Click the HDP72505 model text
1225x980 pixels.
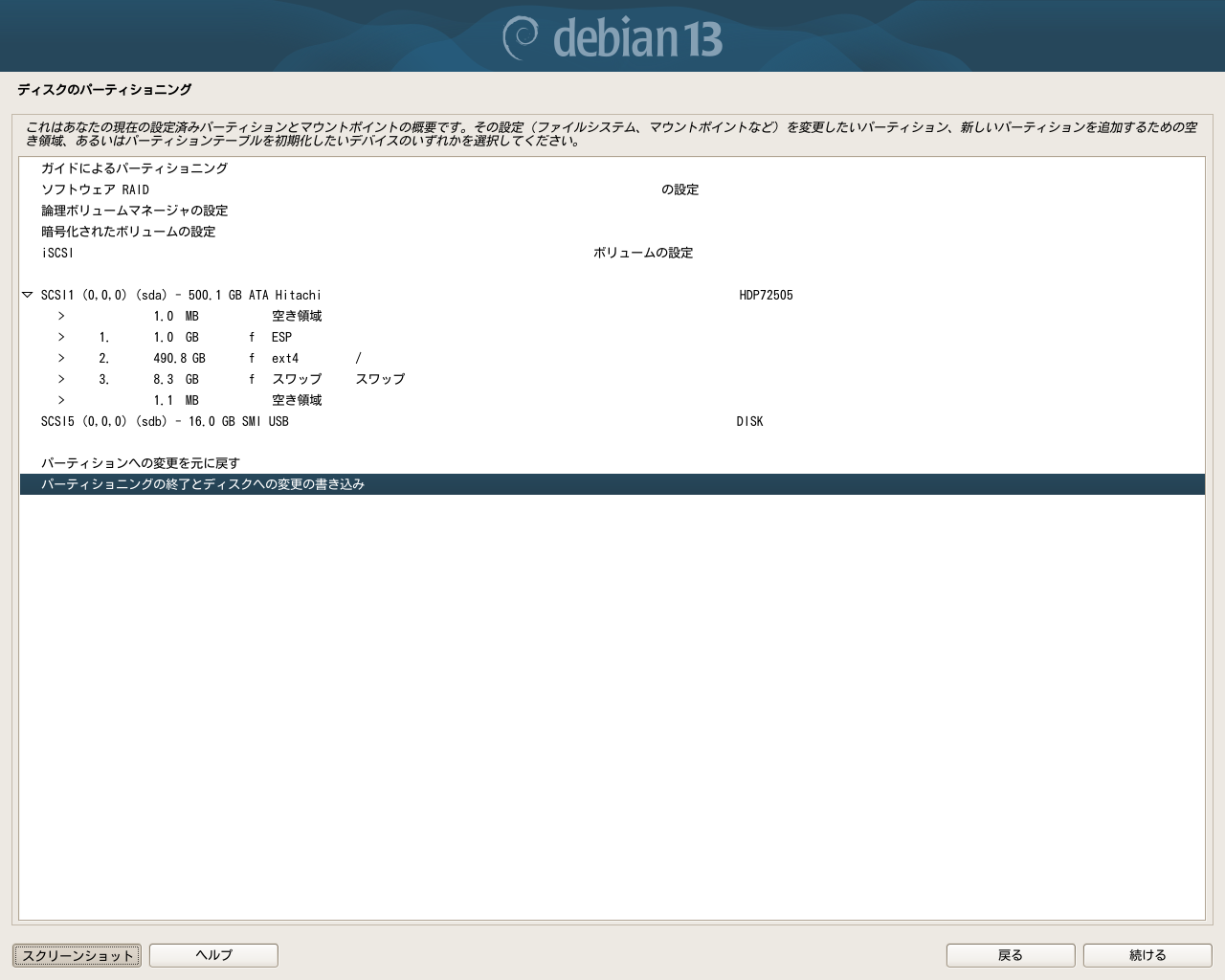tap(766, 295)
